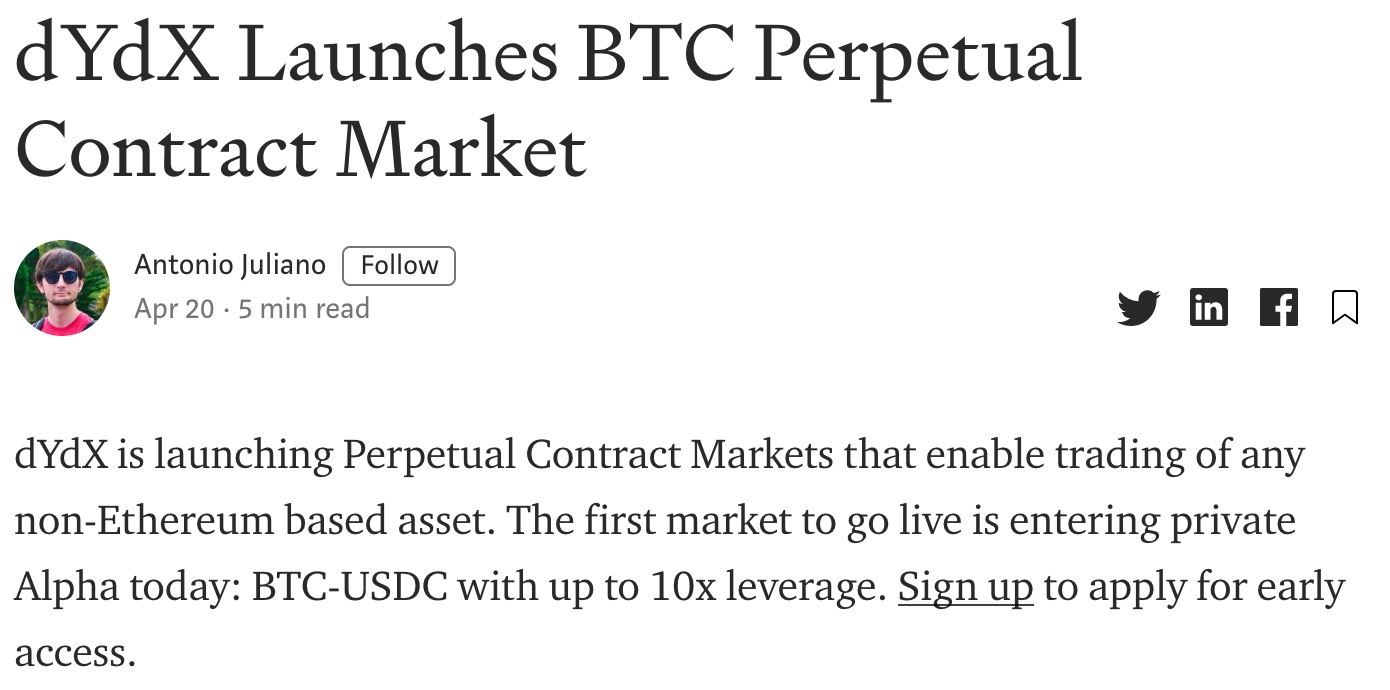Click the 5 min read label
The image size is (1390, 690).
click(304, 308)
